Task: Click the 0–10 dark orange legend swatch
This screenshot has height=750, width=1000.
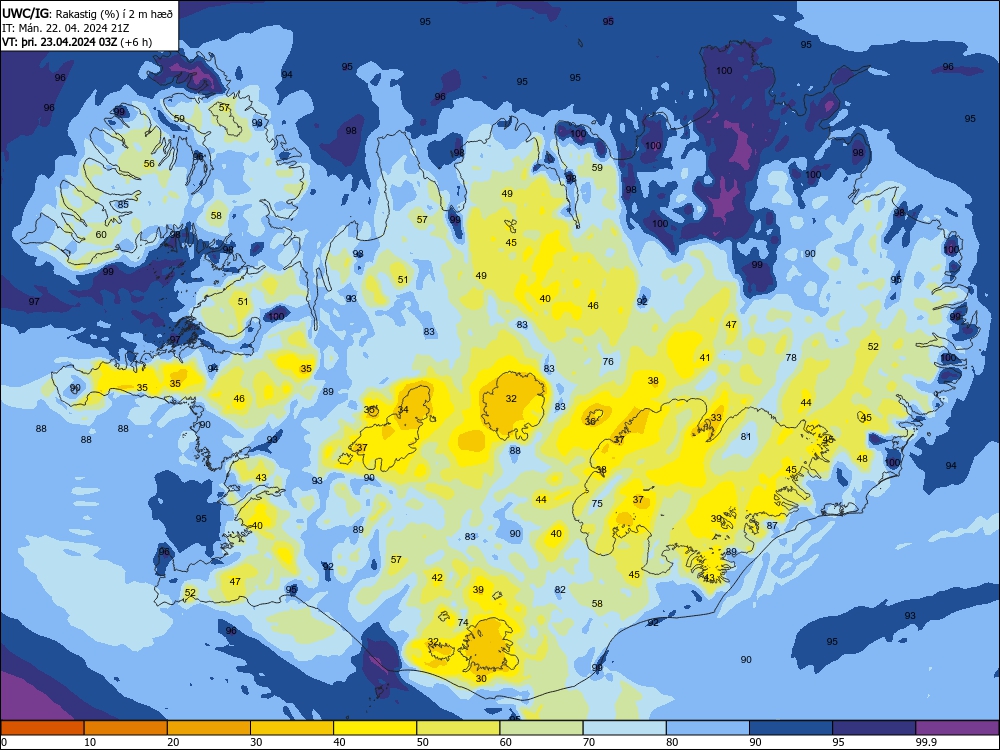Action: [42, 728]
